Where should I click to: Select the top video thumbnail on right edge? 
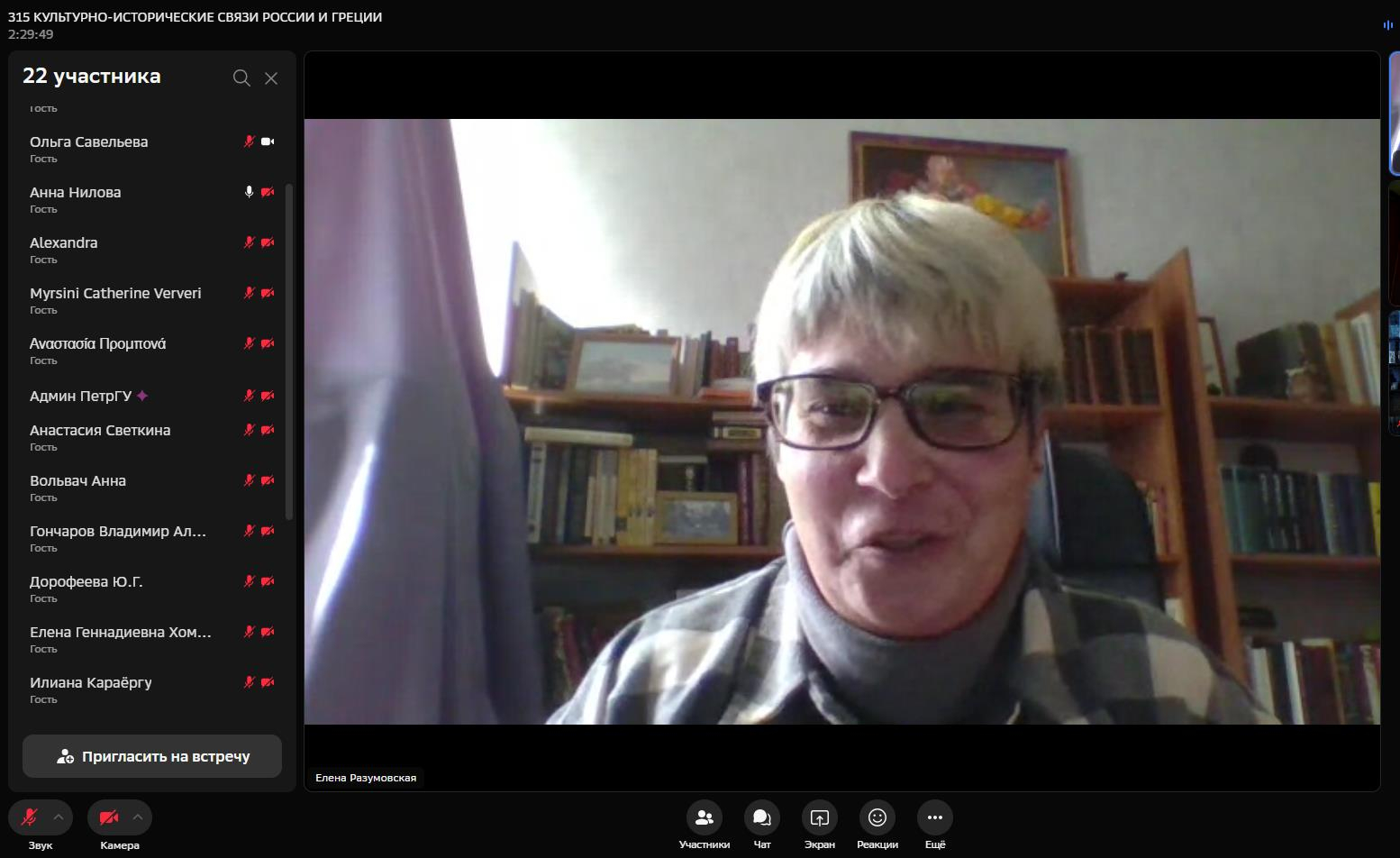pyautogui.click(x=1394, y=113)
